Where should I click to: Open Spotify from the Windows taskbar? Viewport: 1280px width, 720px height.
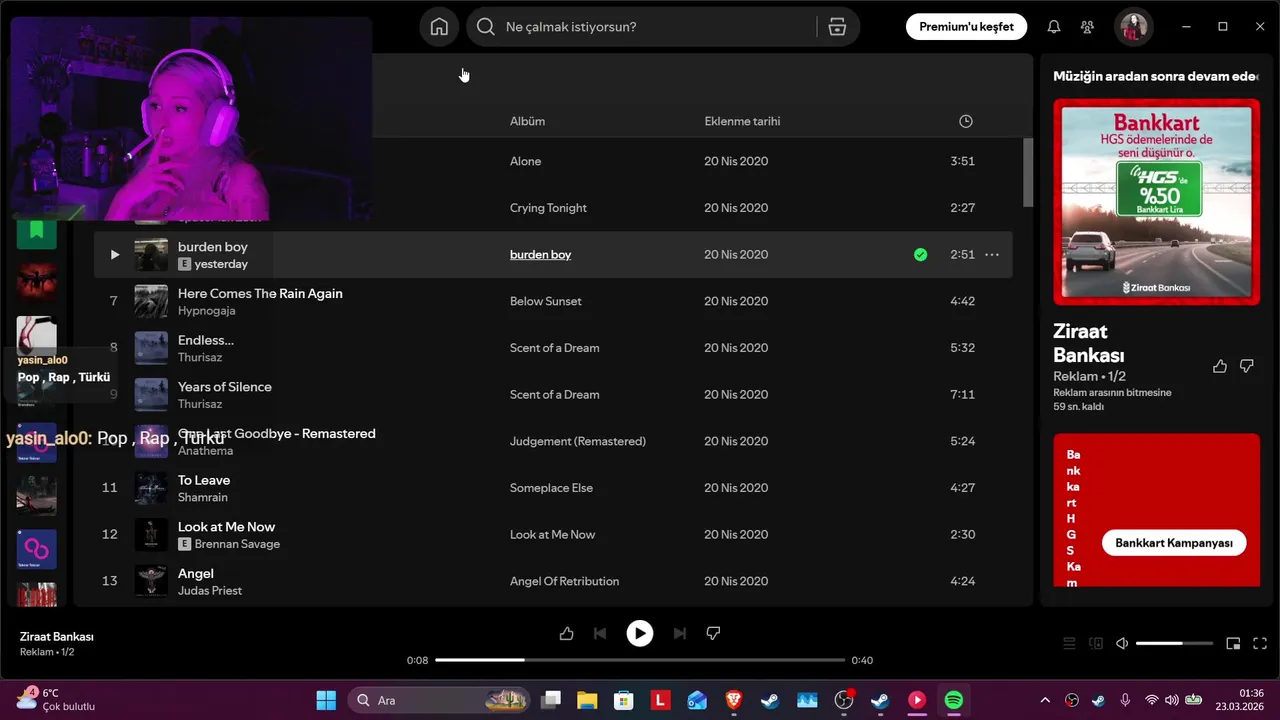click(954, 700)
